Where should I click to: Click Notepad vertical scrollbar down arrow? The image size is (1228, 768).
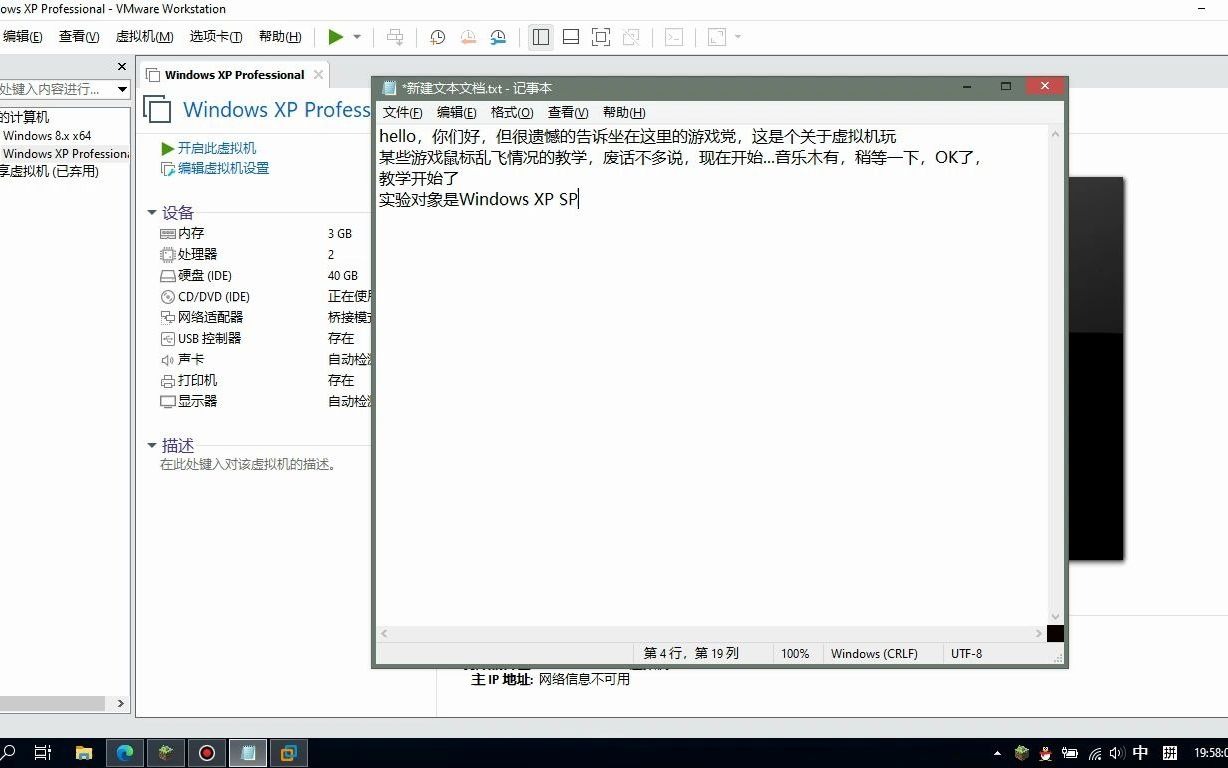point(1055,617)
